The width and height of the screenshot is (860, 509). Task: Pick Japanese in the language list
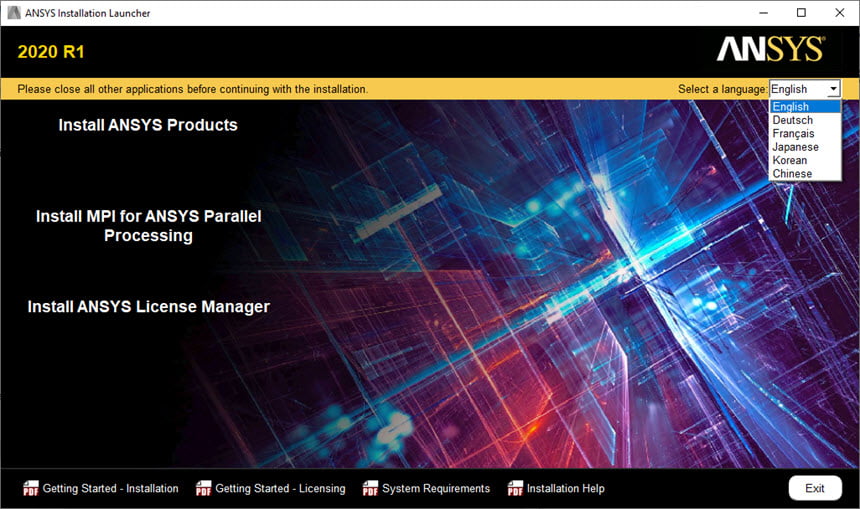[x=805, y=147]
